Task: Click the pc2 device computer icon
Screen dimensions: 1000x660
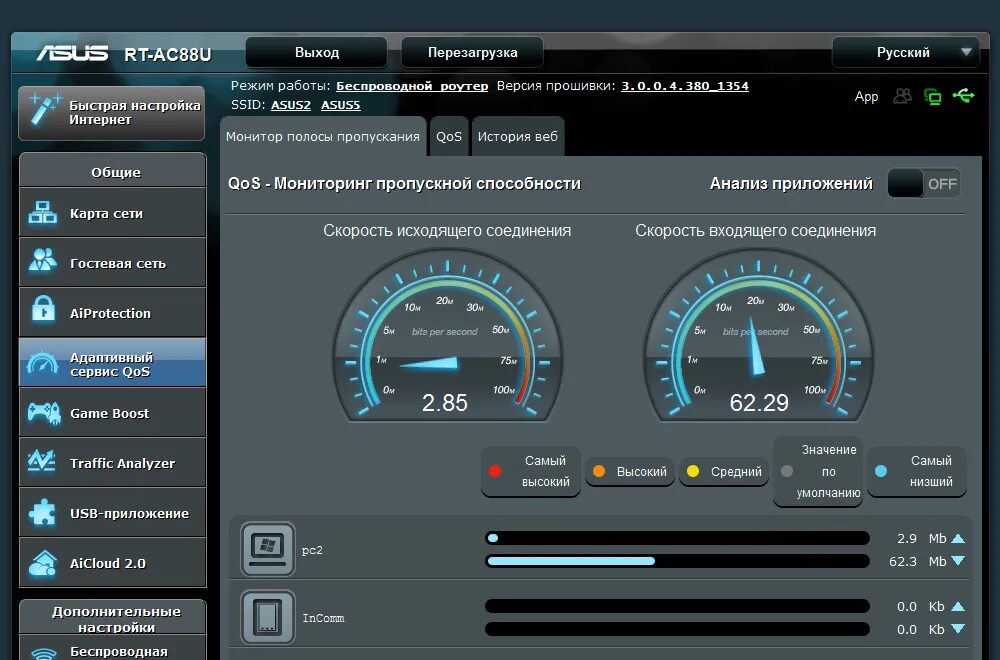Action: tap(268, 548)
